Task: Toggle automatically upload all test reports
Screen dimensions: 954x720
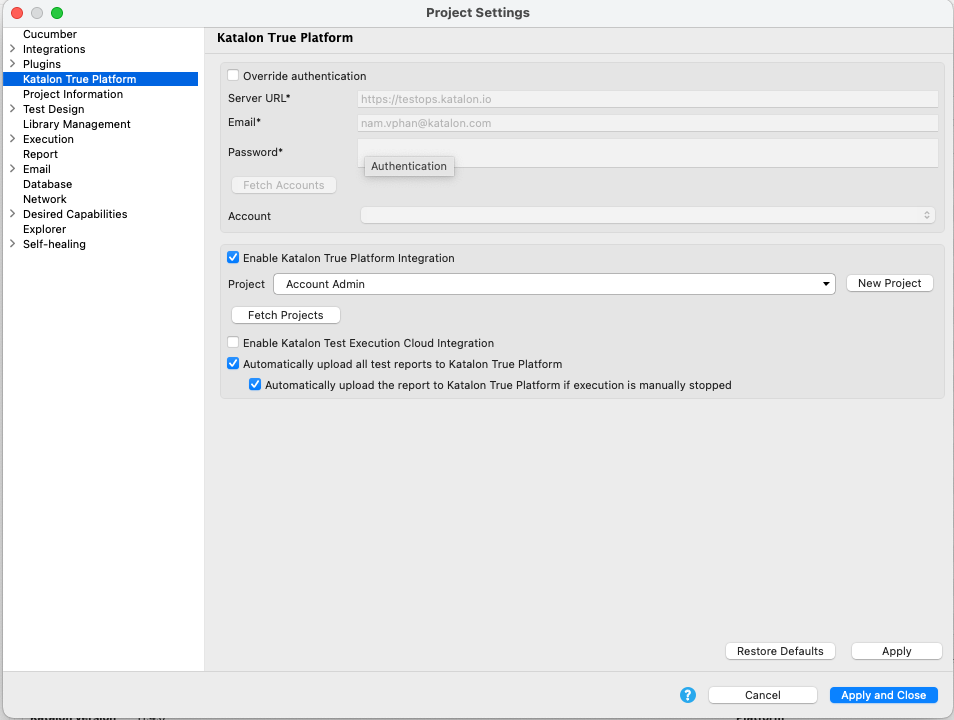Action: (x=233, y=363)
